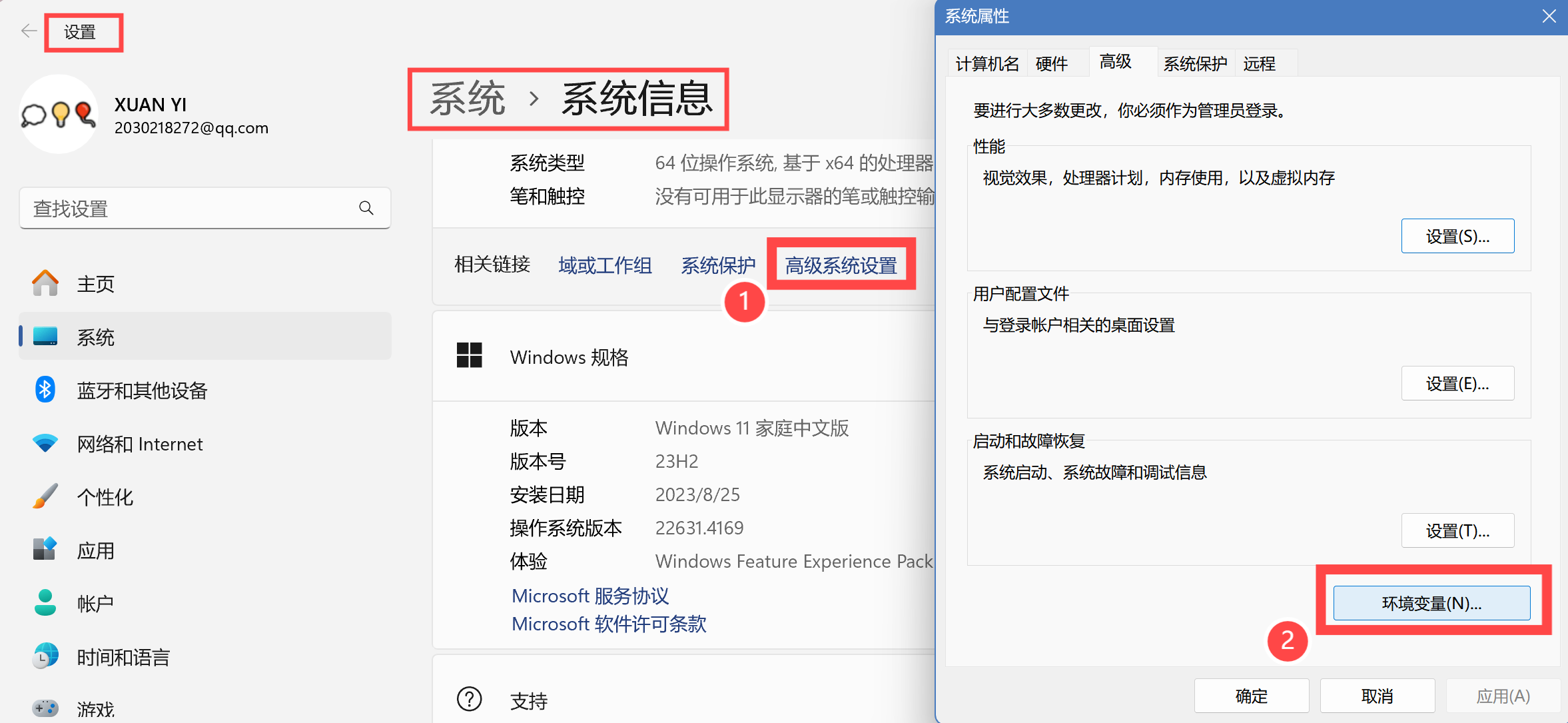Click the Bluetooth icon in sidebar
The width and height of the screenshot is (1568, 723).
45,390
